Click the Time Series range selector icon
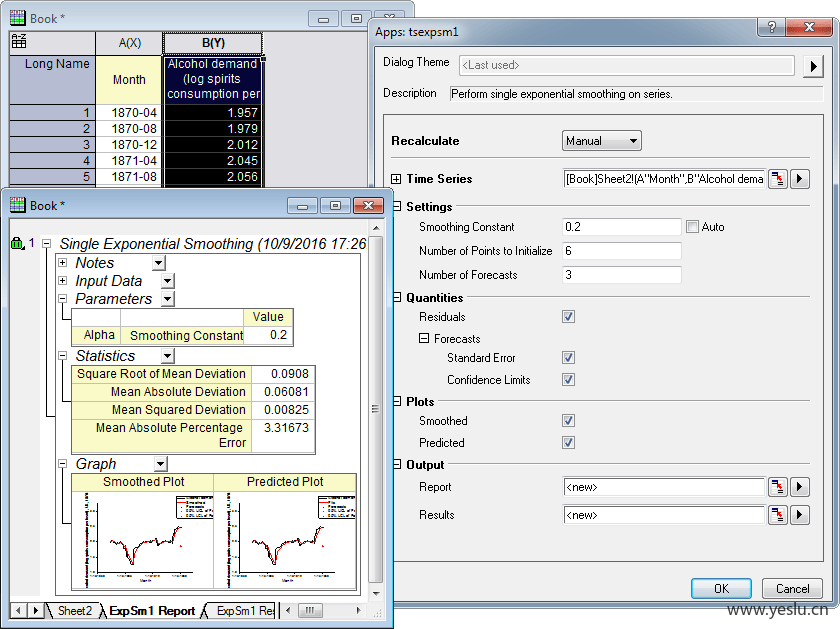The image size is (840, 629). point(777,178)
